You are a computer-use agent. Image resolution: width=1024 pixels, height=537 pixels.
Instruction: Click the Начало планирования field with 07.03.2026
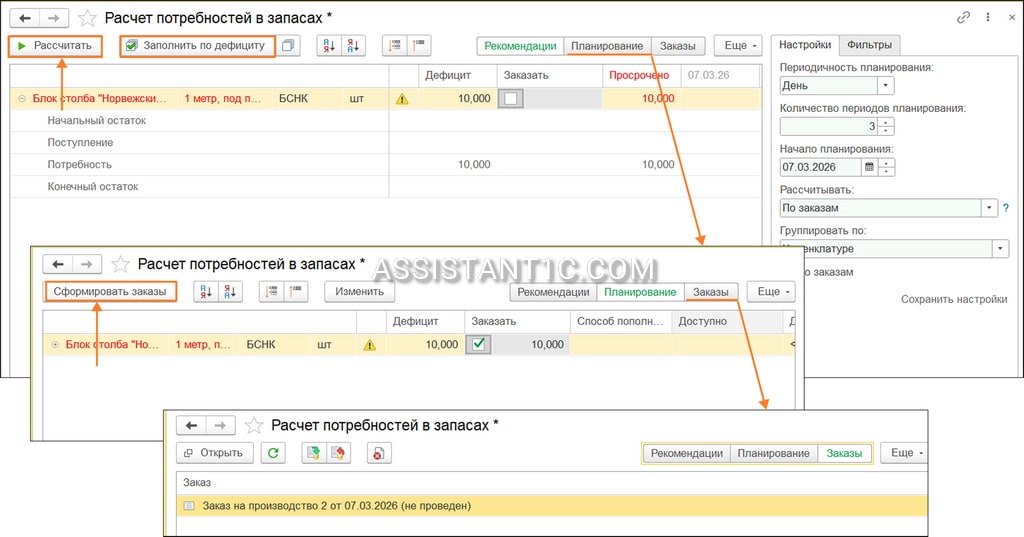click(821, 167)
